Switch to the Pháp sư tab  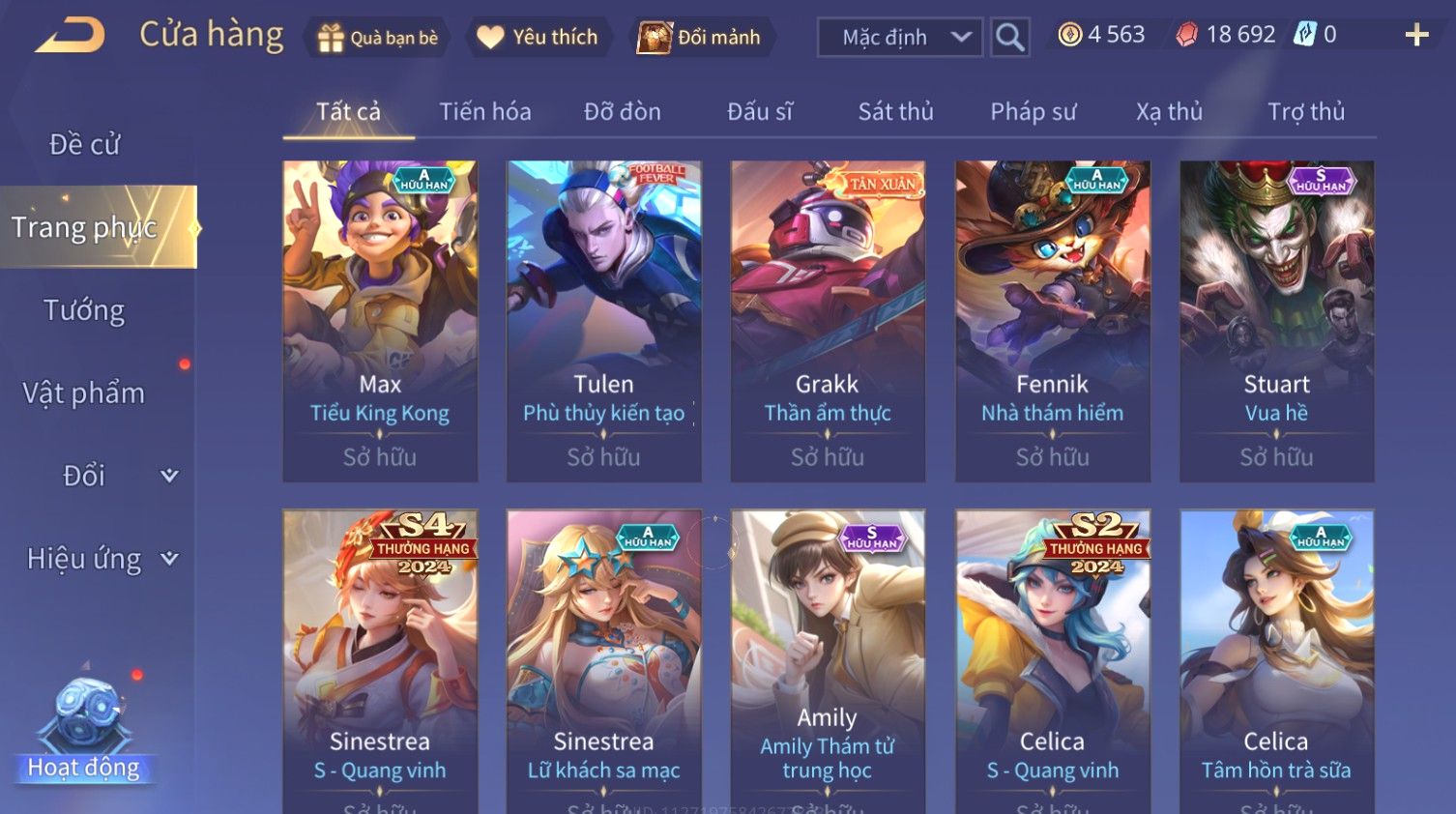(1033, 112)
